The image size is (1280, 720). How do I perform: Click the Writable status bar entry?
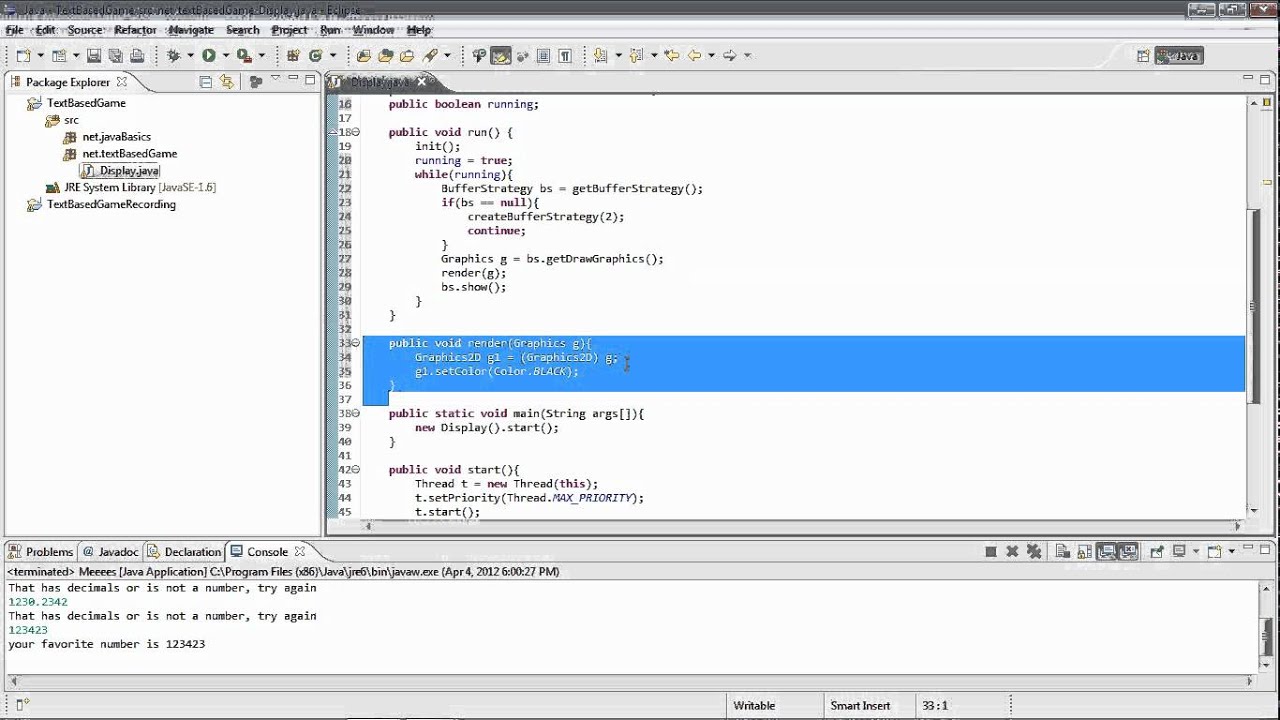[x=754, y=705]
